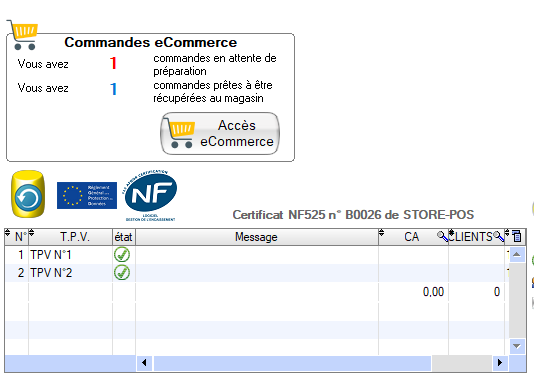Click the état column header

[124, 237]
